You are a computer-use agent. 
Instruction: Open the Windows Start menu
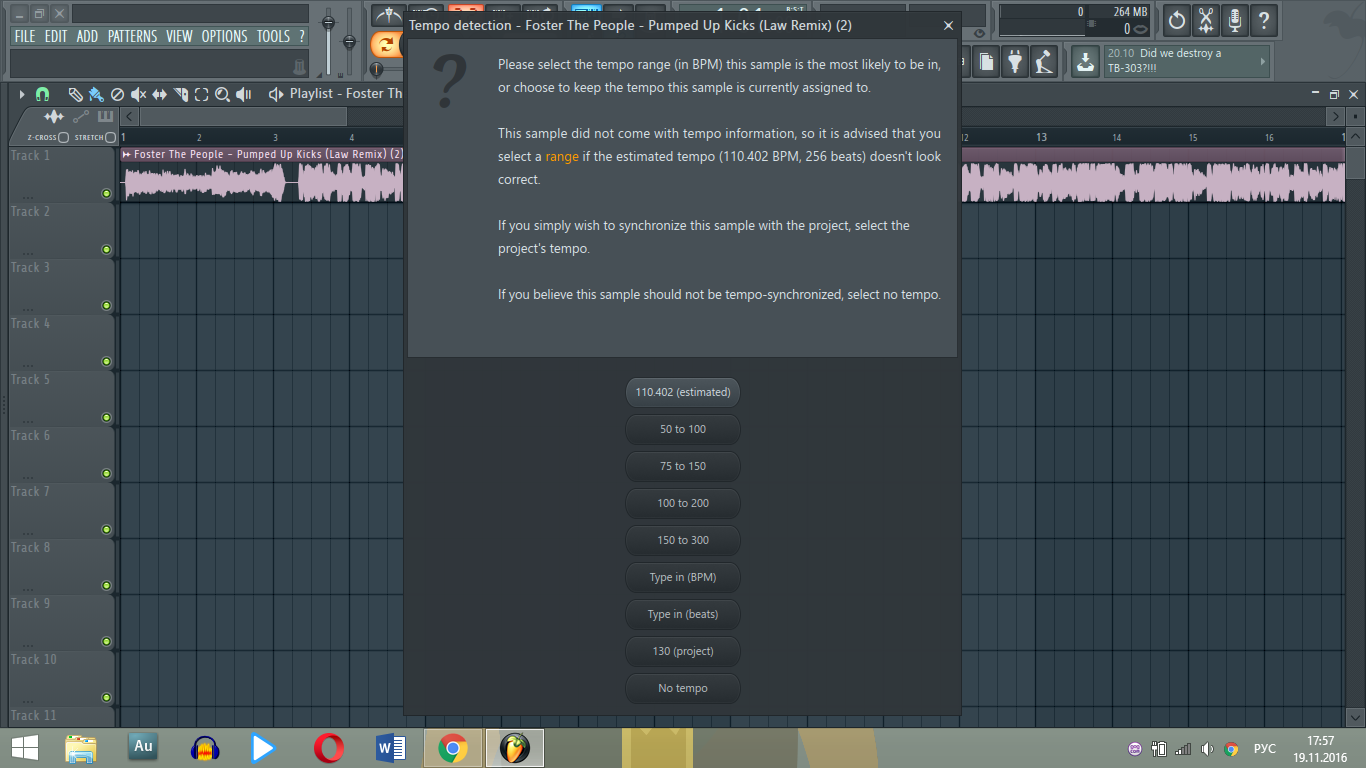25,748
